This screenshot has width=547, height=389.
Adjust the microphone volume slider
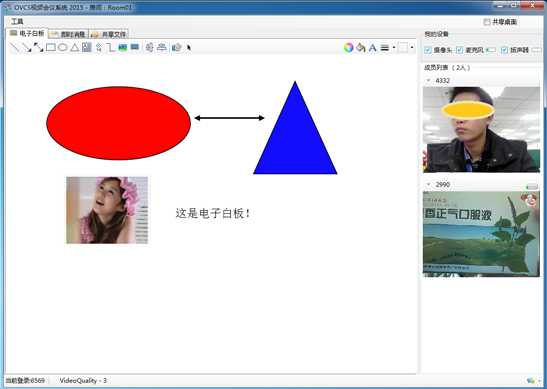[x=491, y=50]
